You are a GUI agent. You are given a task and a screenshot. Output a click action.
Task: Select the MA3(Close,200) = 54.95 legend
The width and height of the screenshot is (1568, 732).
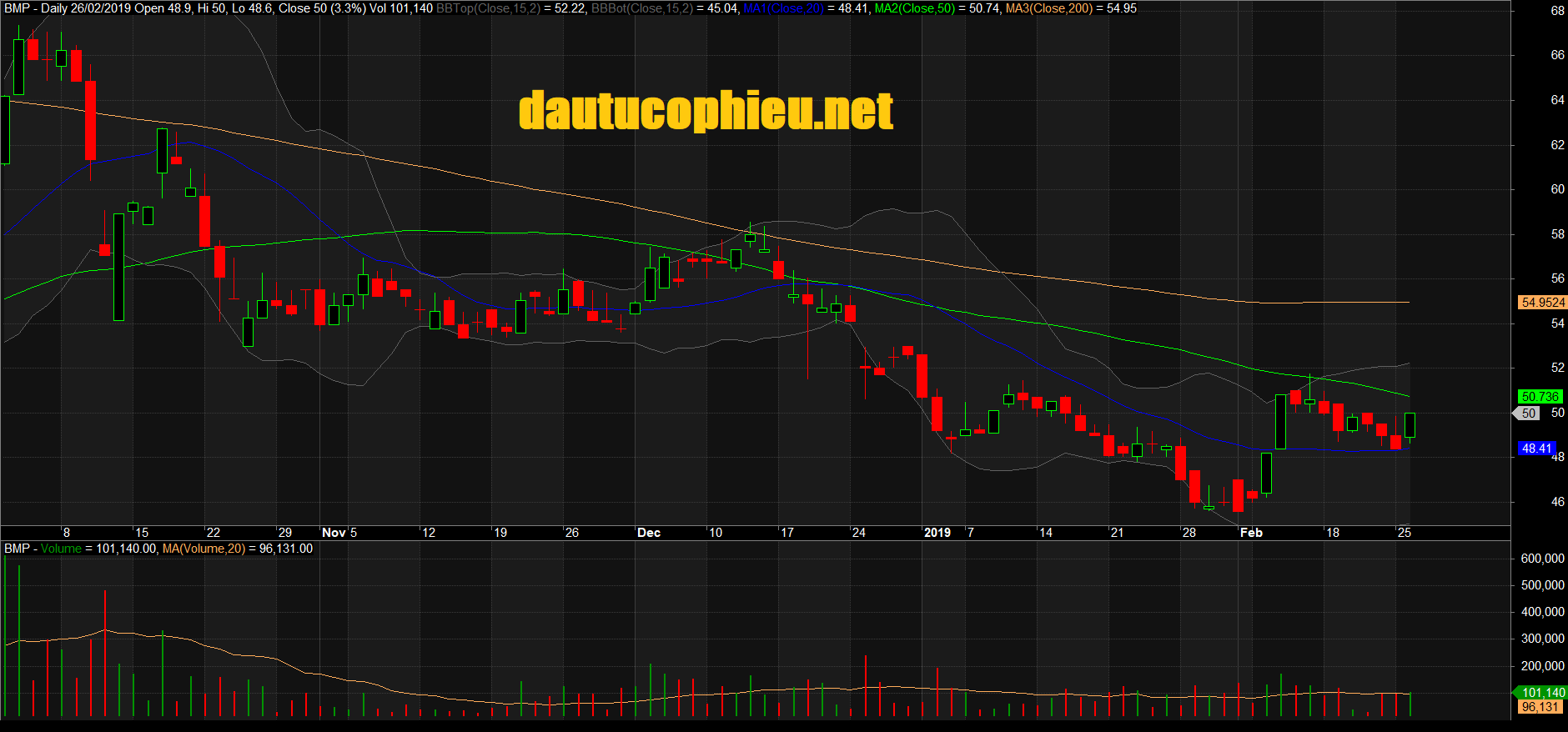tap(1071, 8)
